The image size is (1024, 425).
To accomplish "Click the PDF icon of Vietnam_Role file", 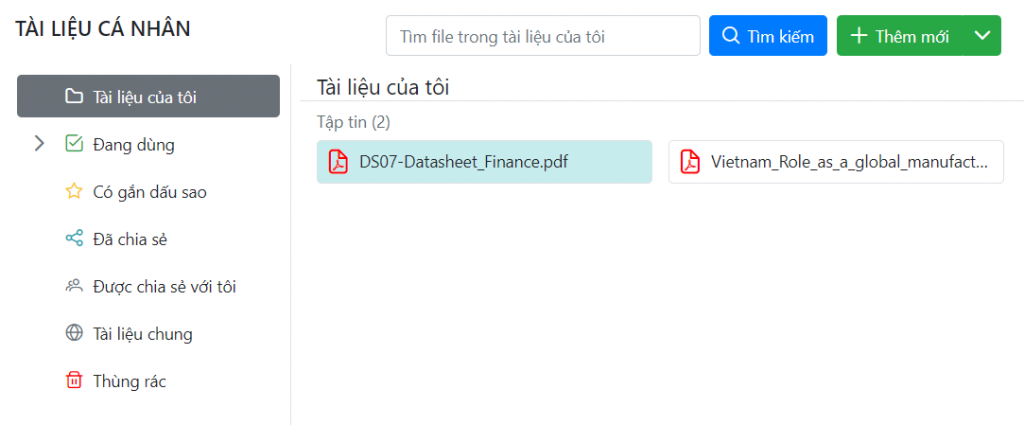I will [690, 162].
